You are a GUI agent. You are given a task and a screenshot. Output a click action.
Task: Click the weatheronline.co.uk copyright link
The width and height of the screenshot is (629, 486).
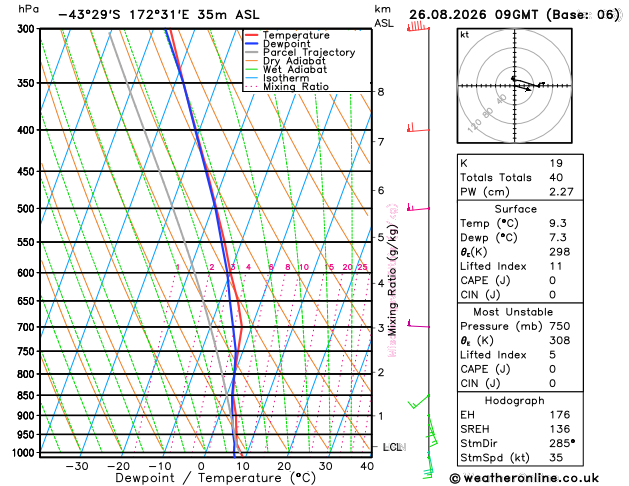524,478
